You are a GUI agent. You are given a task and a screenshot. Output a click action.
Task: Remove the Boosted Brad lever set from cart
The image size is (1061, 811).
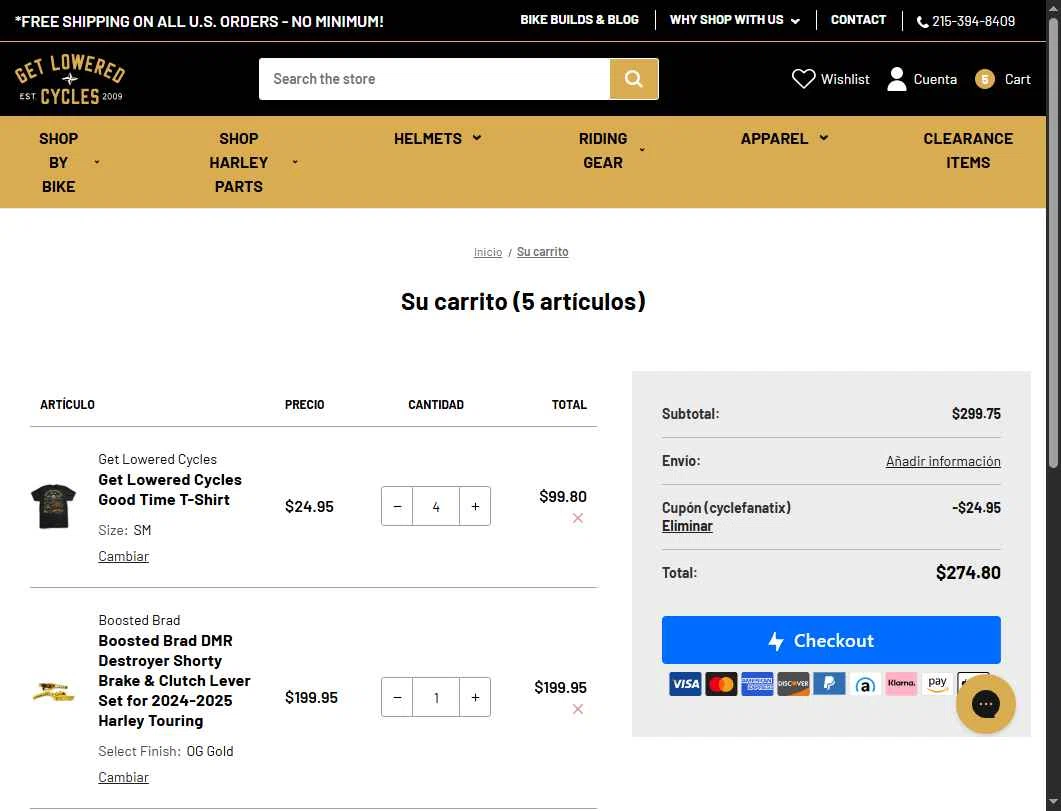577,709
